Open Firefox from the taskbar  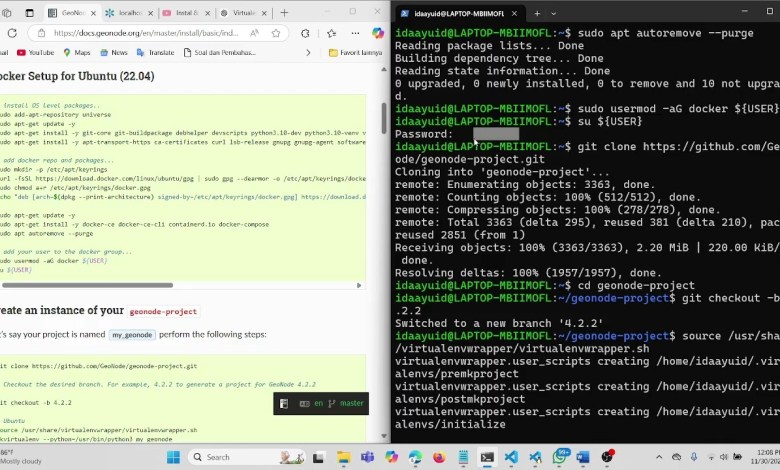point(439,457)
